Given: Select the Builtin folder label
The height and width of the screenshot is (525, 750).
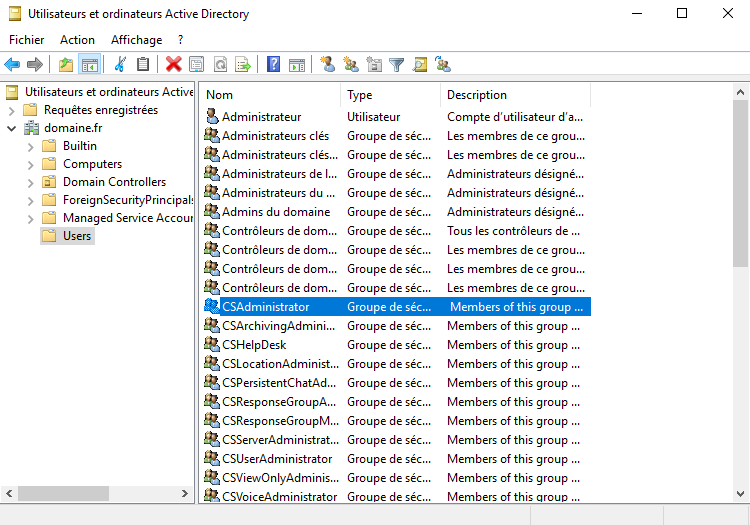Looking at the screenshot, I should pos(80,146).
